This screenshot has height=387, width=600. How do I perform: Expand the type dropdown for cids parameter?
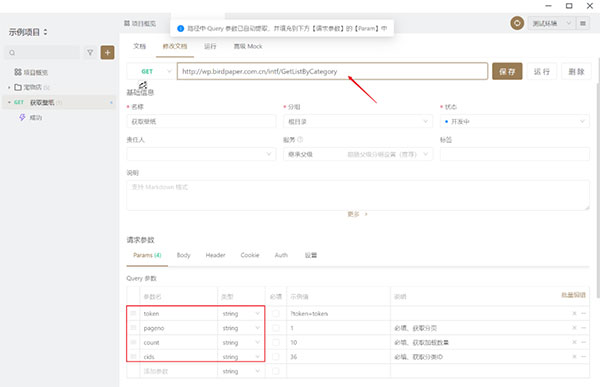(241, 357)
